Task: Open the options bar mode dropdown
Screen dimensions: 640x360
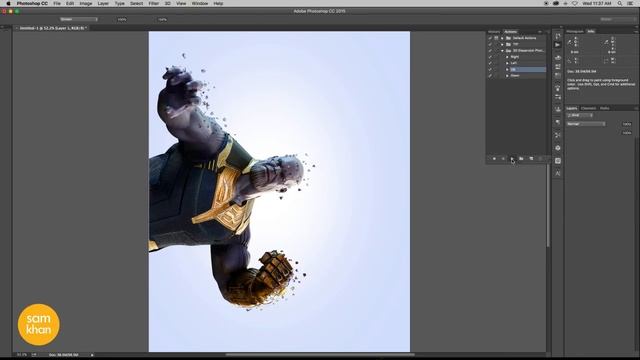Action: pos(79,19)
